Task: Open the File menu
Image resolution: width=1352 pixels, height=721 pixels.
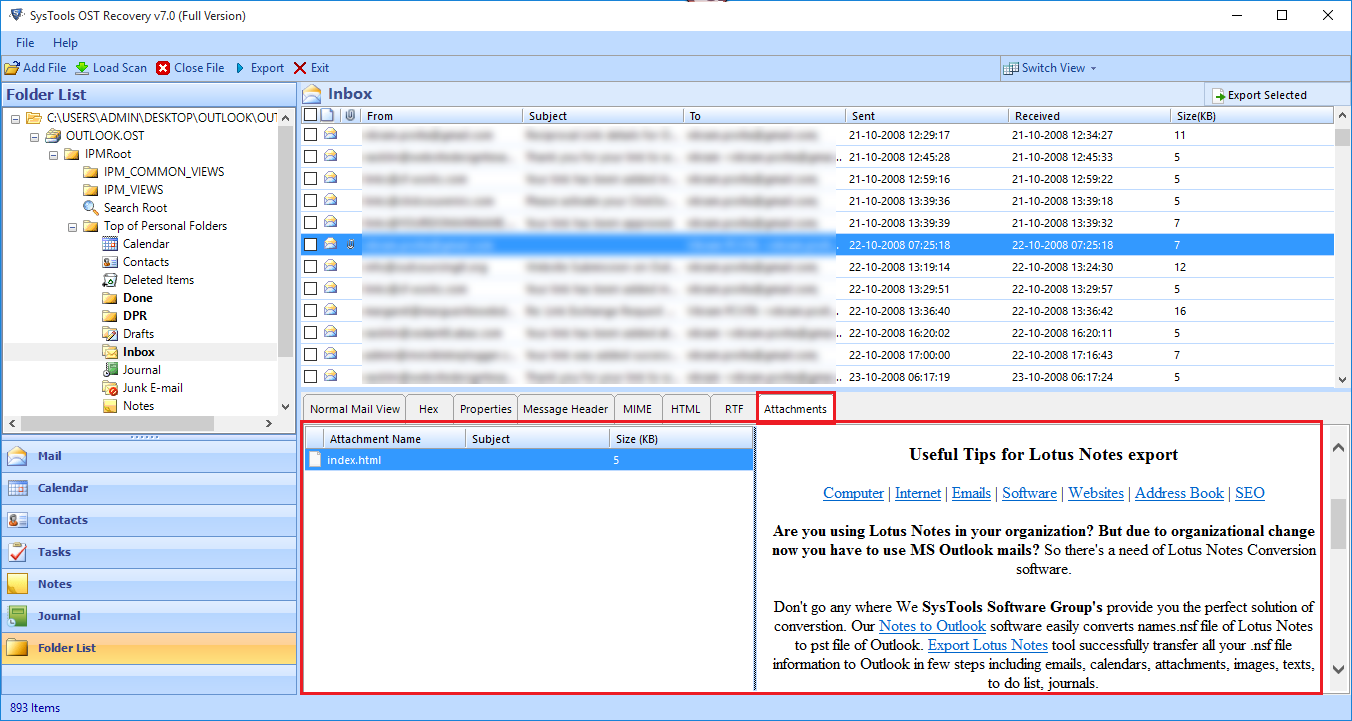Action: pos(25,43)
